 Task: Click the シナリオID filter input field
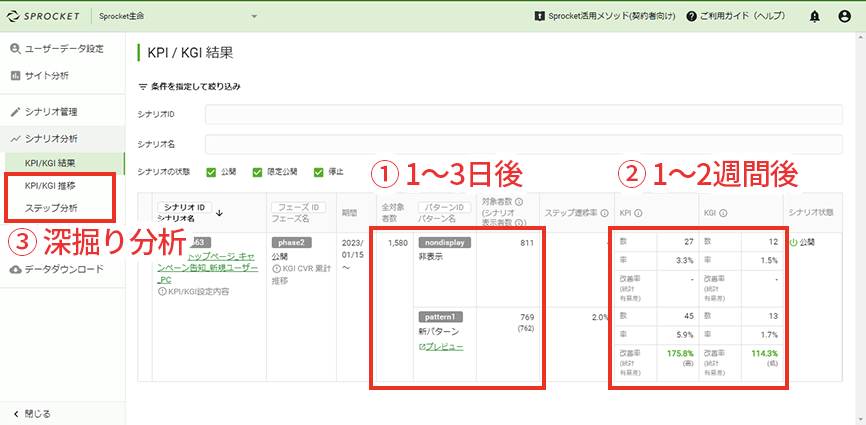pyautogui.click(x=524, y=114)
